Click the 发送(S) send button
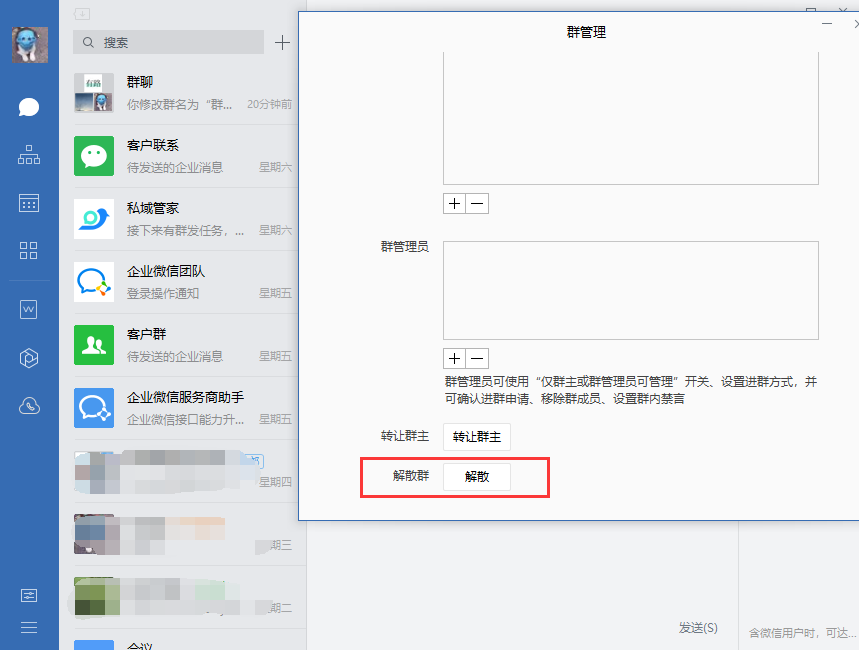Viewport: 859px width, 650px height. (x=698, y=628)
